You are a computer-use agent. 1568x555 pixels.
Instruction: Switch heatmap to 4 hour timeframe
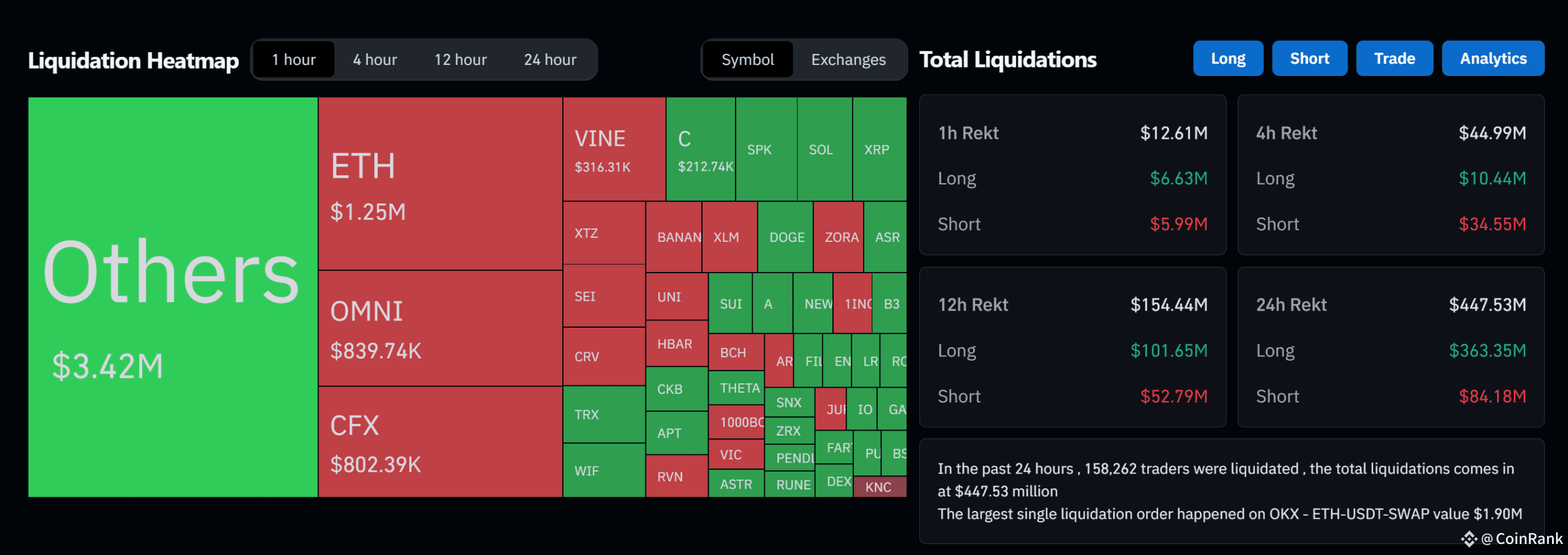click(374, 59)
